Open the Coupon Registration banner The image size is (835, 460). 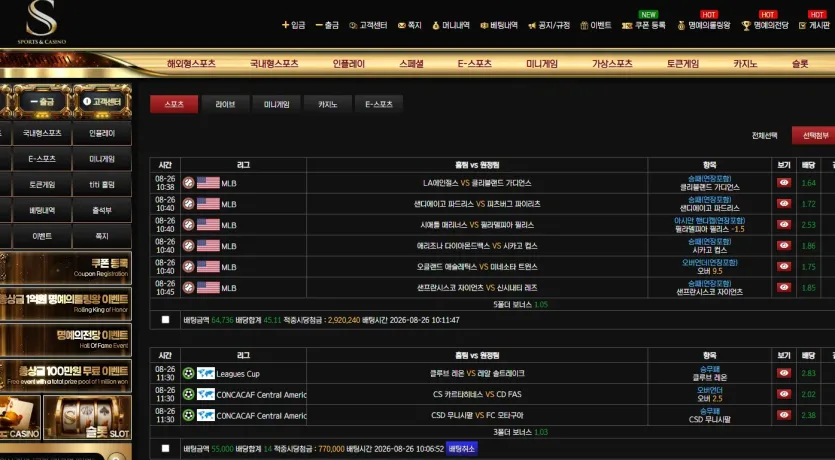(66, 268)
